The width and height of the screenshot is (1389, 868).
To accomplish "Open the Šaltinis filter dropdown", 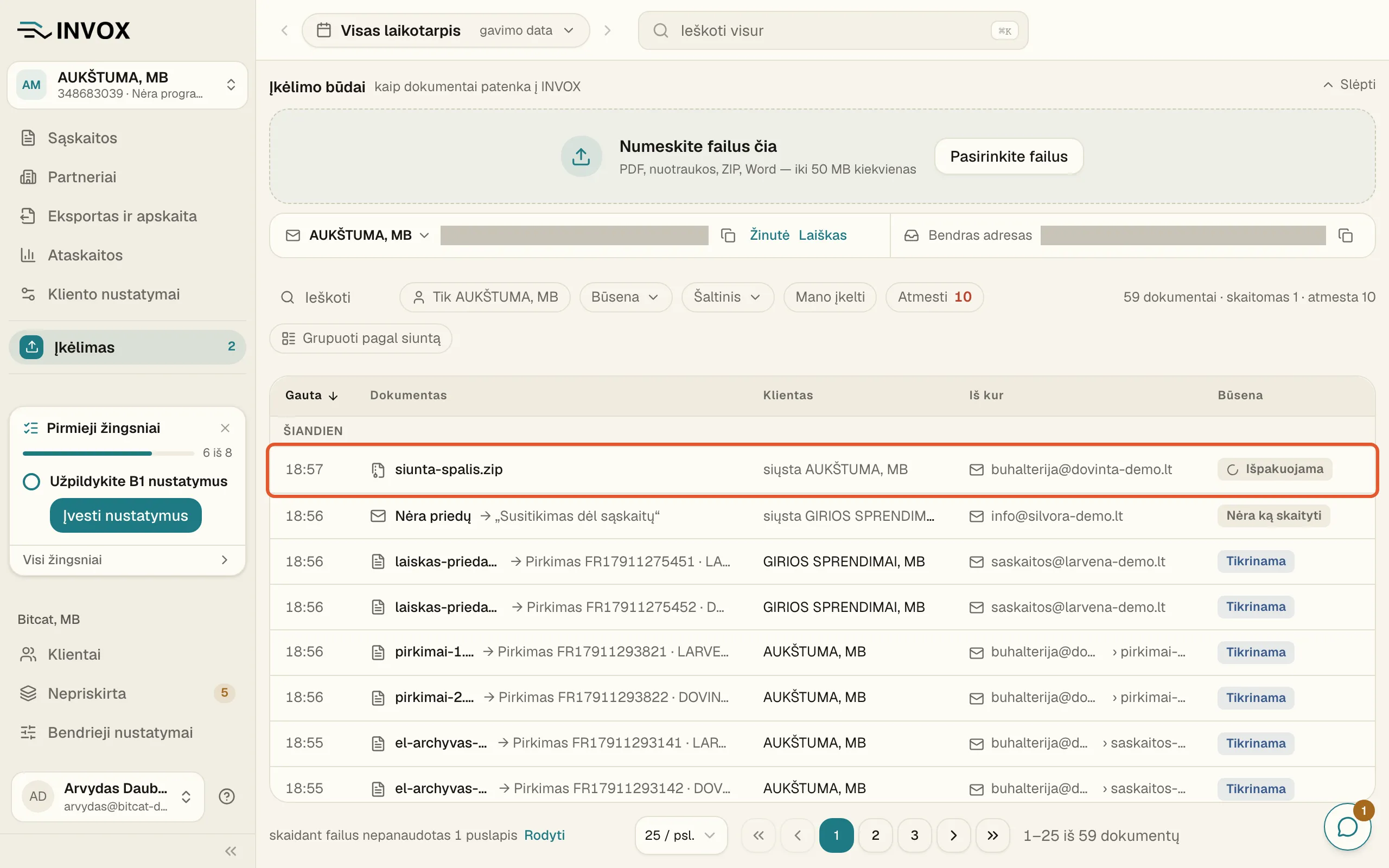I will (728, 297).
